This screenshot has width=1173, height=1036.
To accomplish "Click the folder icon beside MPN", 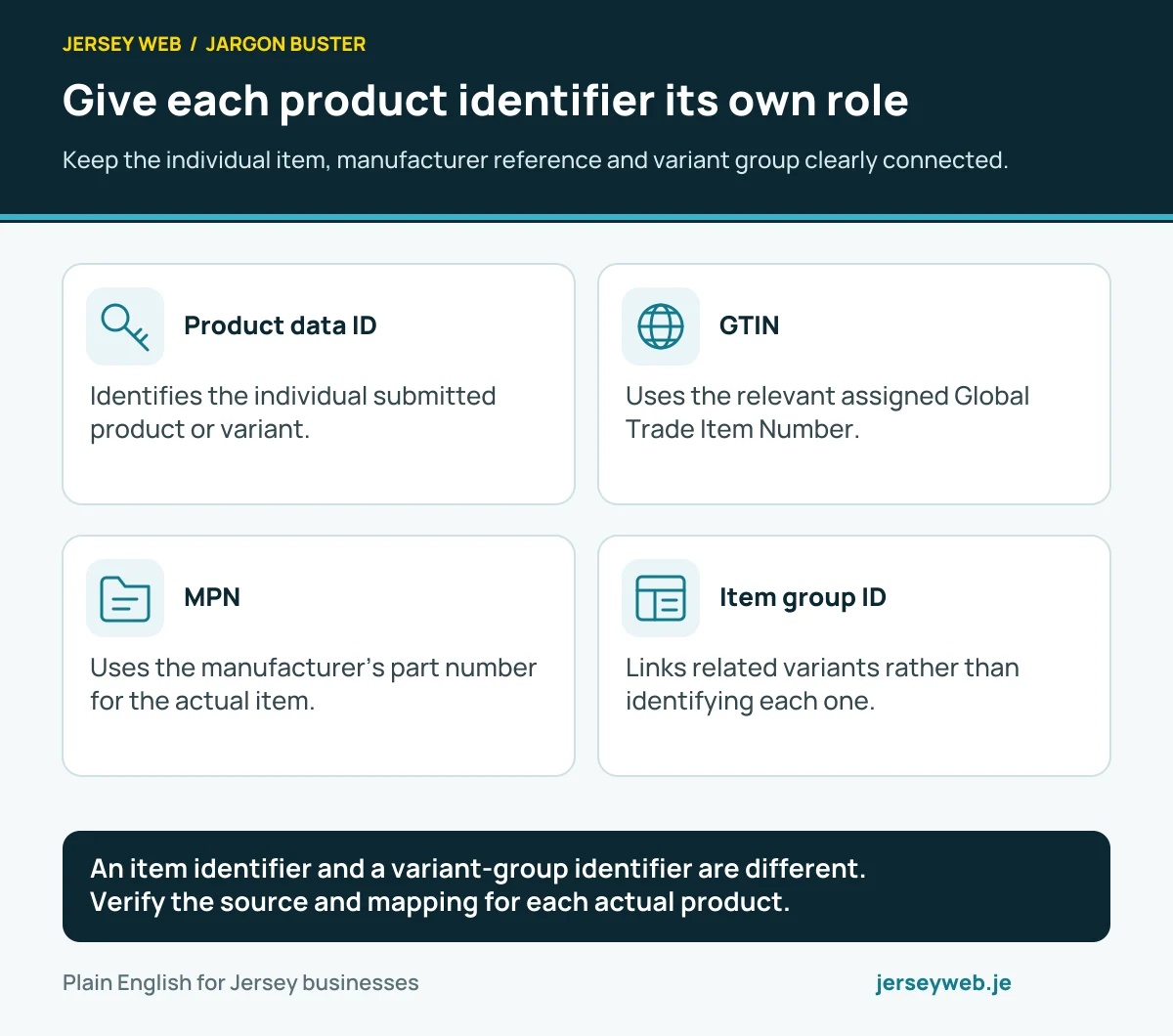I will click(x=125, y=598).
